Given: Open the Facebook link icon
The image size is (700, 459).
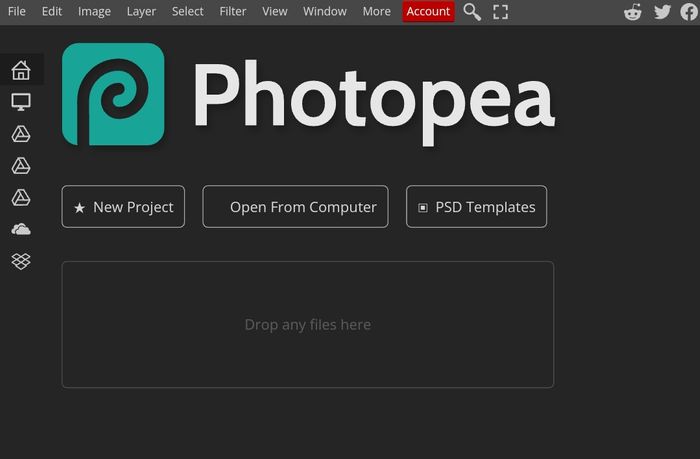Looking at the screenshot, I should coord(688,12).
